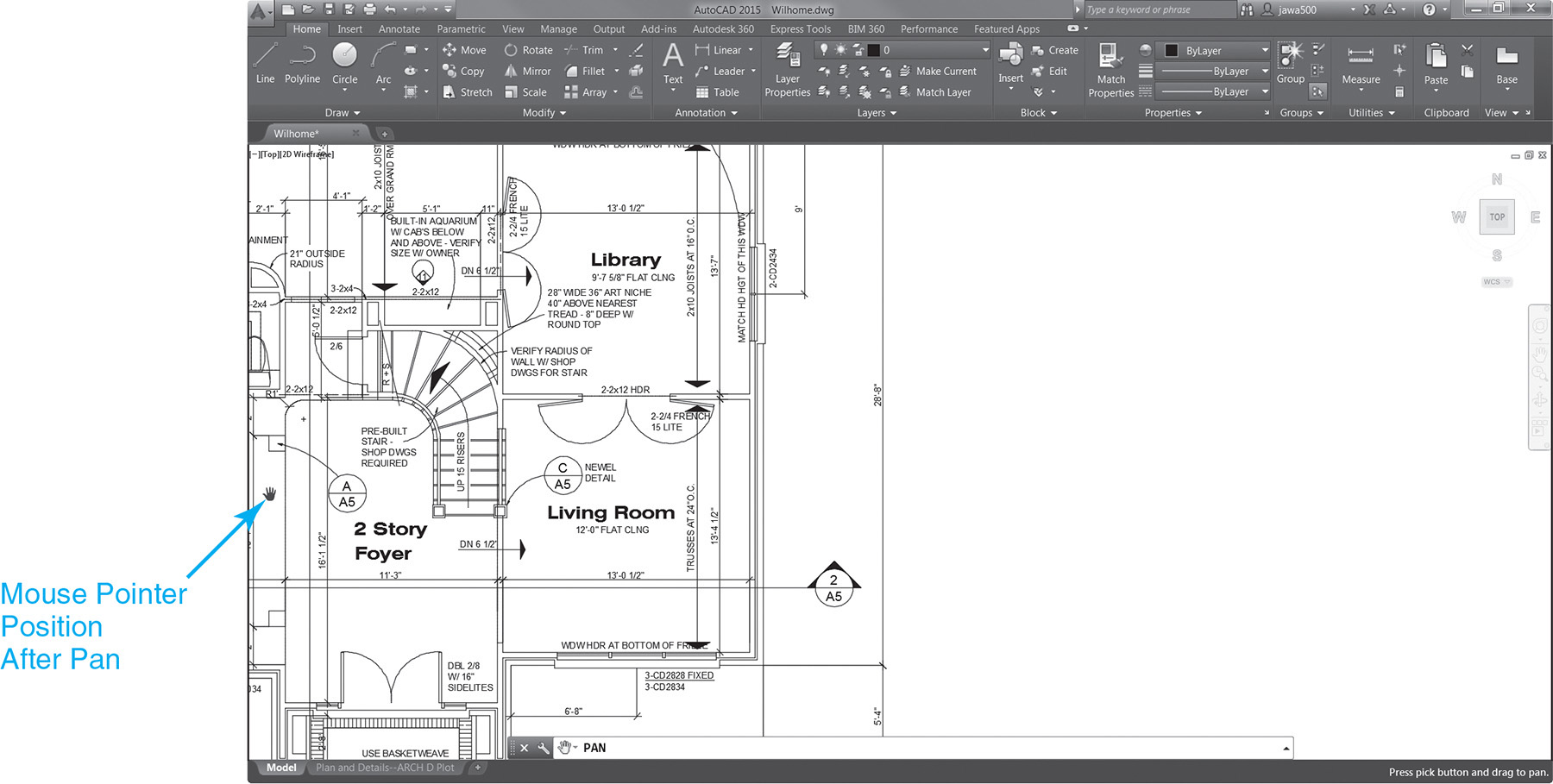1553x784 pixels.
Task: Click the layer 0 color swatch
Action: [x=874, y=50]
